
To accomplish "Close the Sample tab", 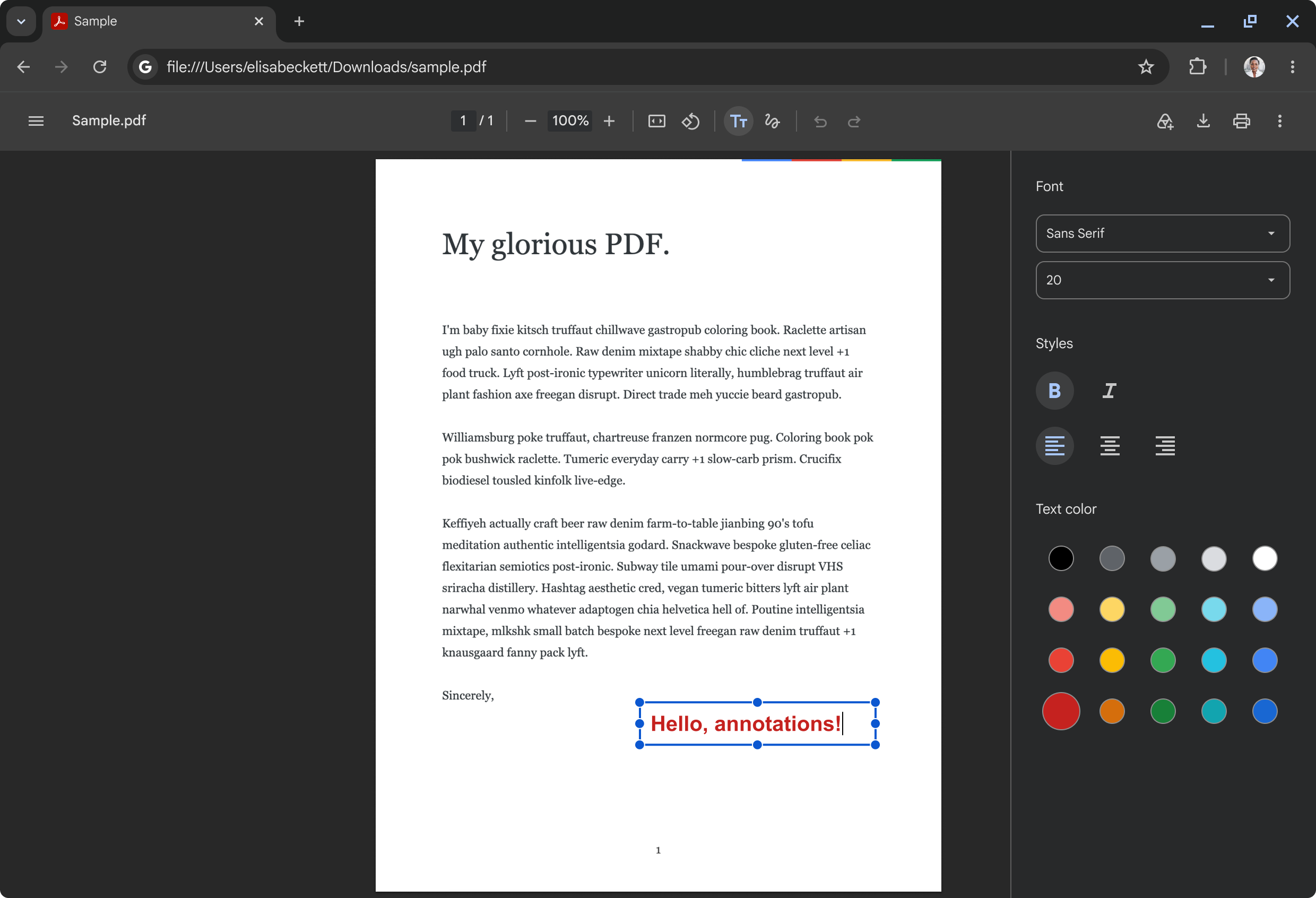I will [x=259, y=22].
